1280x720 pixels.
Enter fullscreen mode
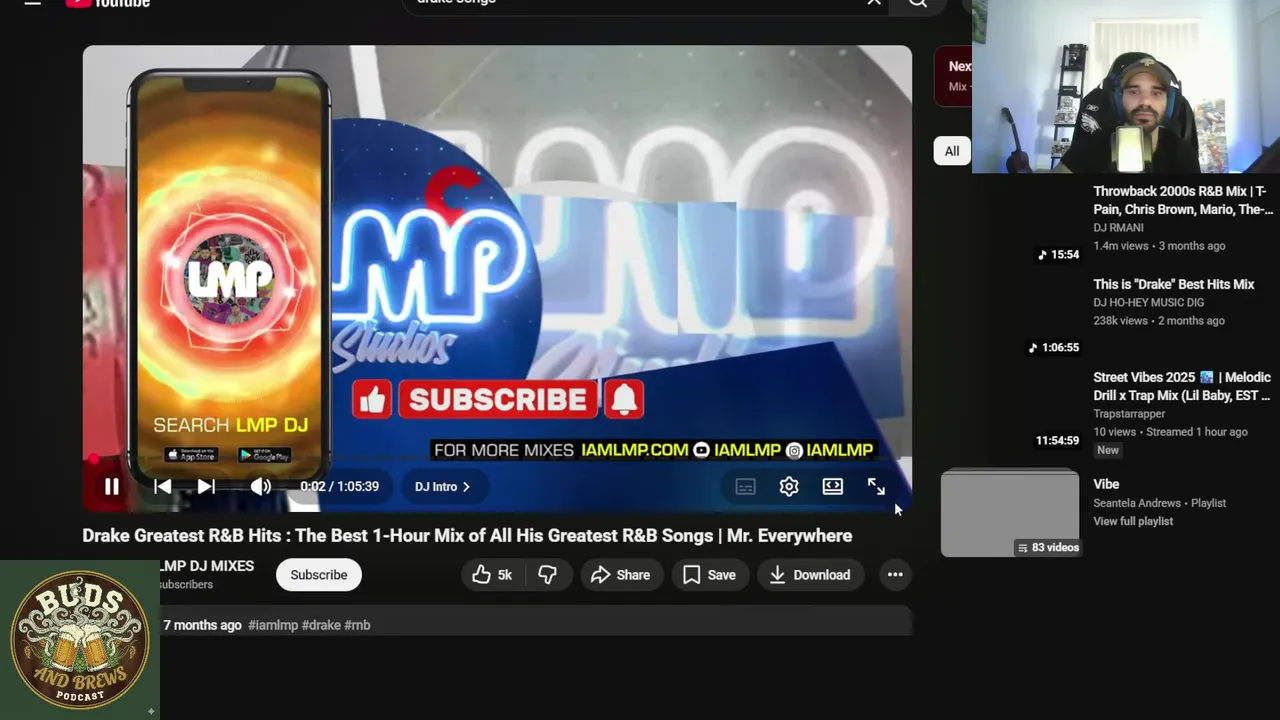coord(876,487)
